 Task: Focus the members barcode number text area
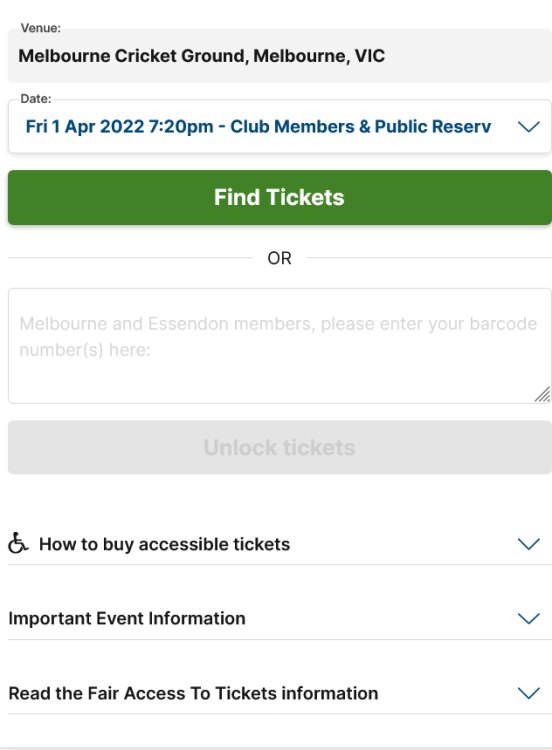click(x=280, y=346)
